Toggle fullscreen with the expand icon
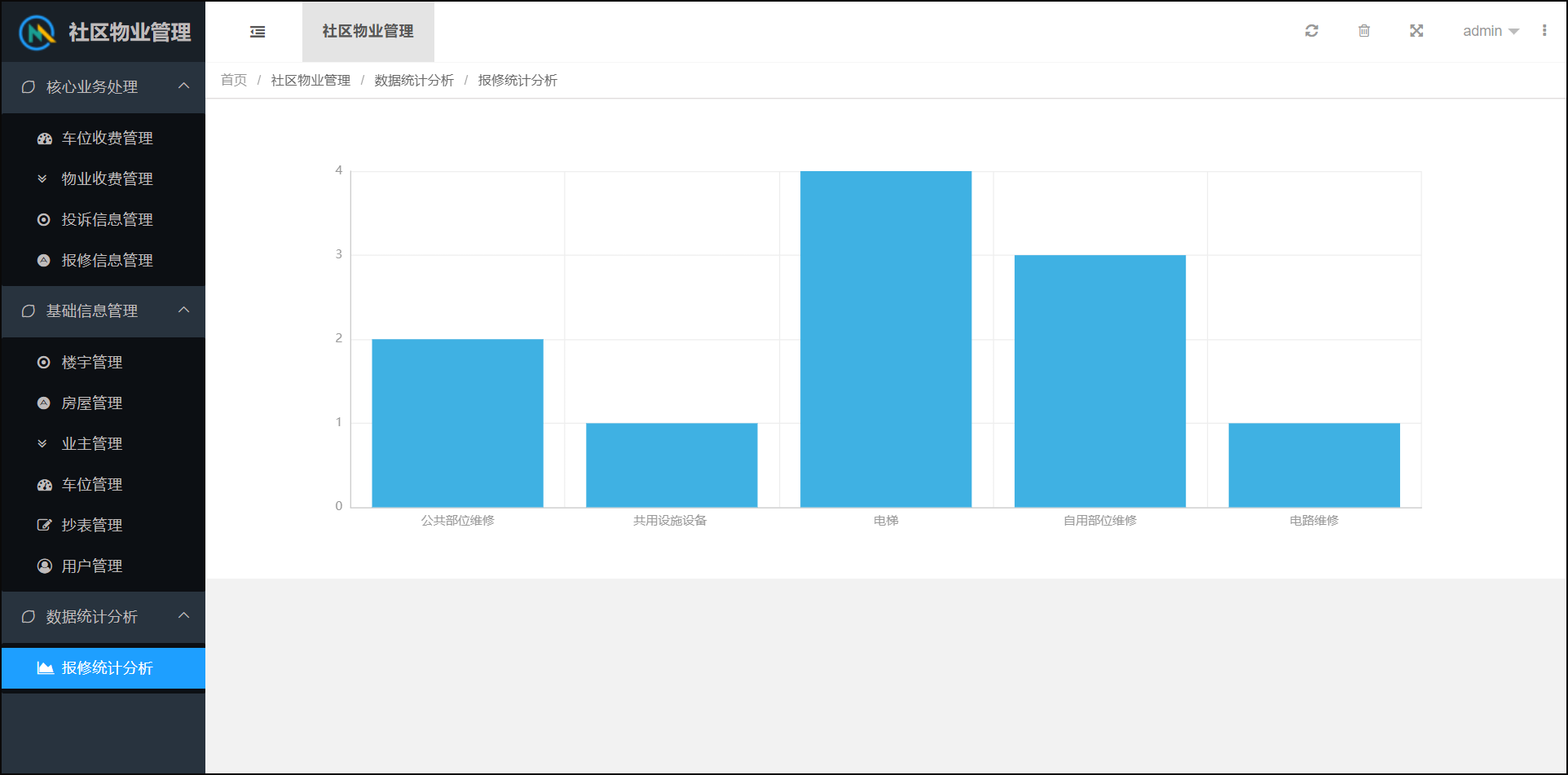1568x775 pixels. (x=1416, y=31)
